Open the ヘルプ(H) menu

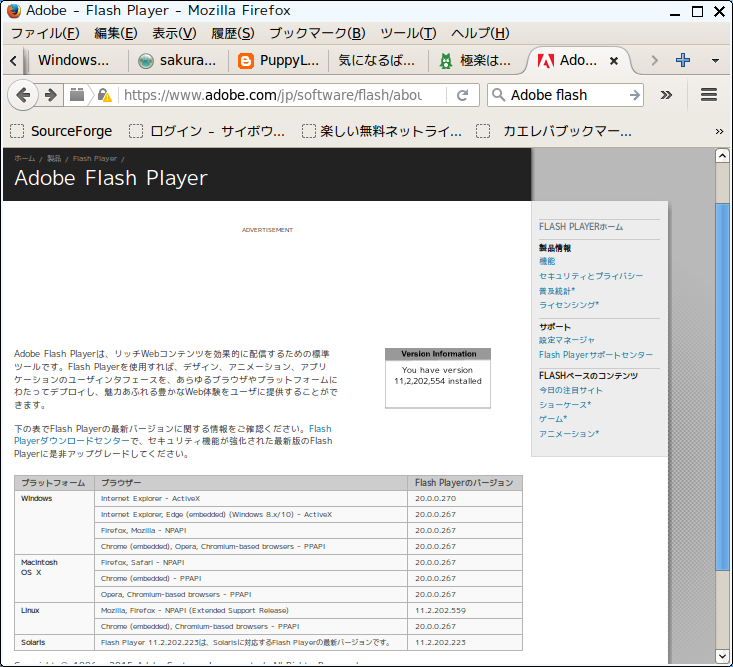pos(480,33)
